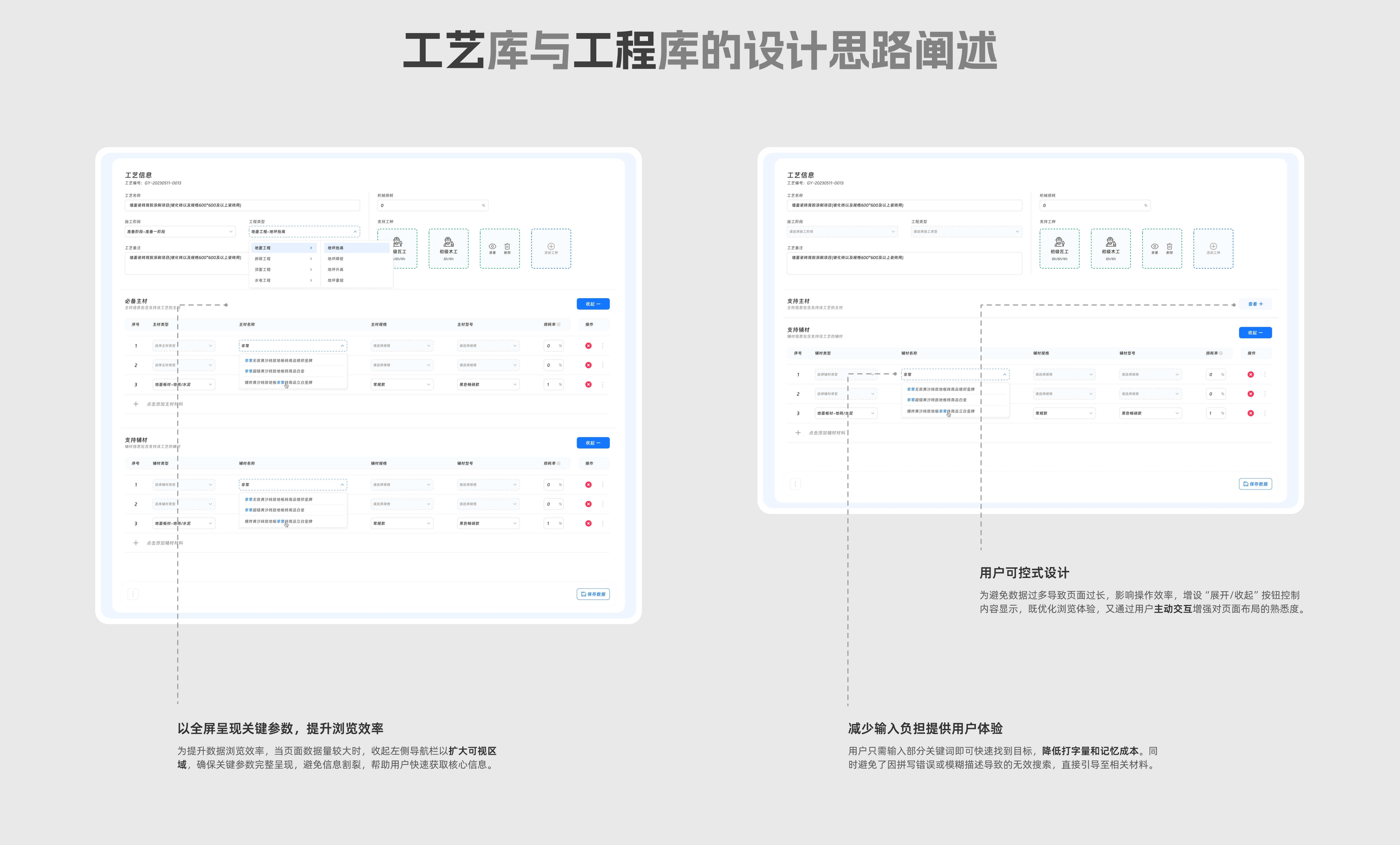The width and height of the screenshot is (1400, 845).
Task: Choose 地坪降低 from the submenu
Action: [x=335, y=259]
